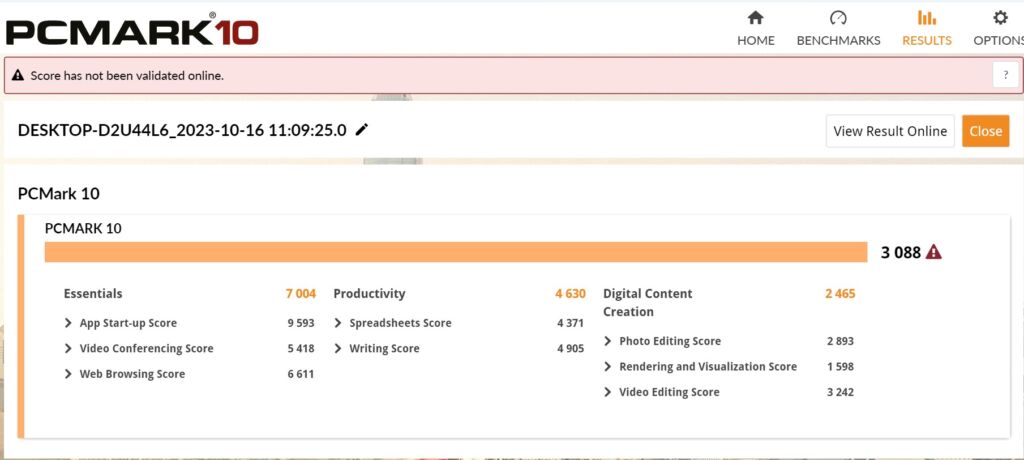Click the Results bar chart icon

[927, 18]
